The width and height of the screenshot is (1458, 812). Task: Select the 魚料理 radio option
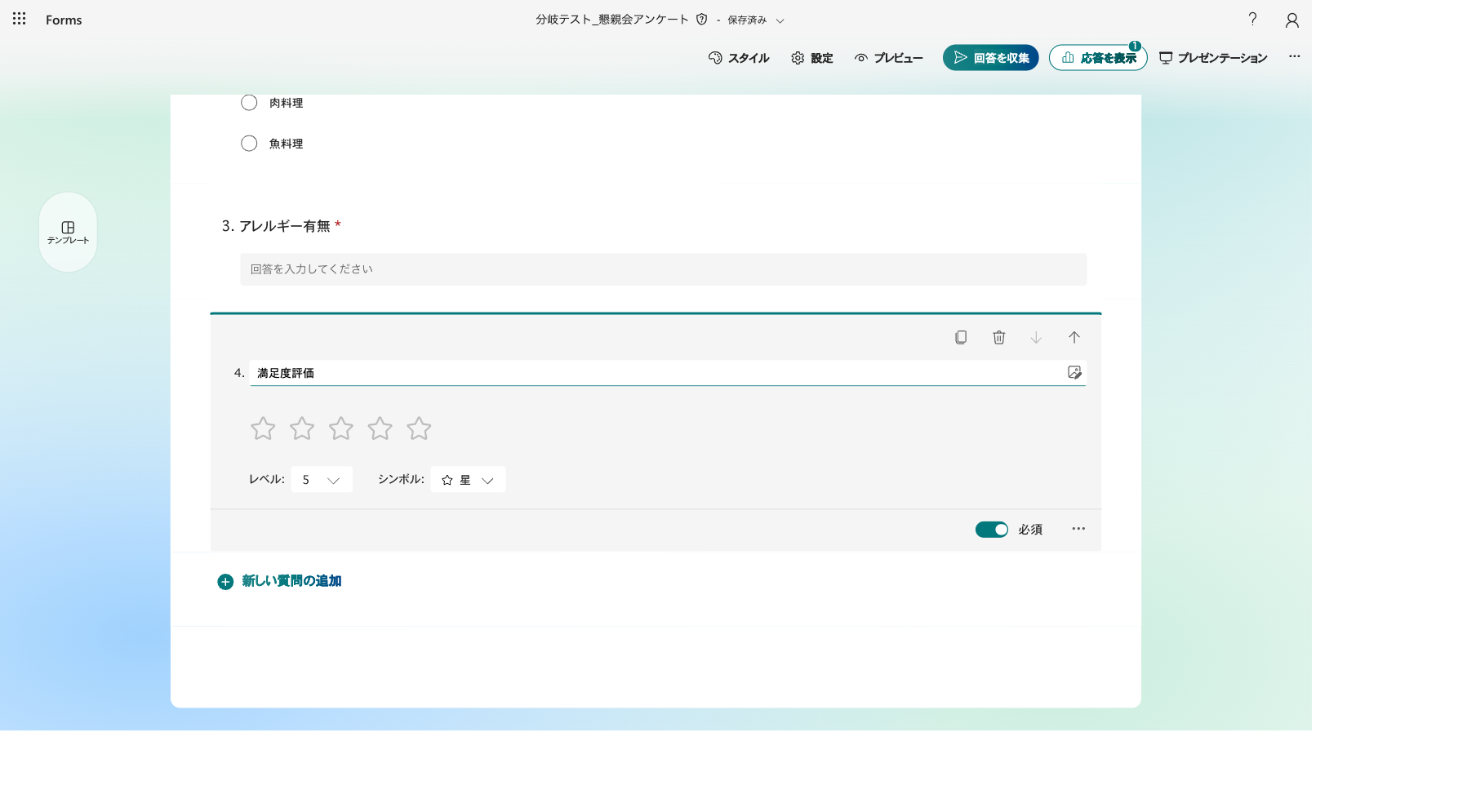coord(249,144)
